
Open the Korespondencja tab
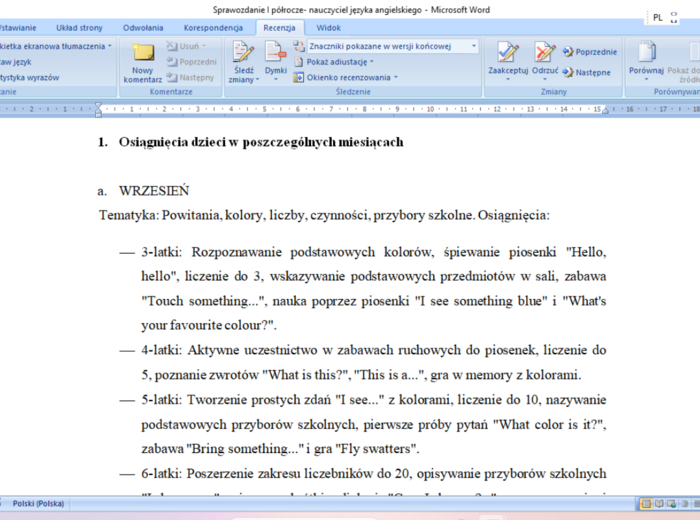[213, 28]
